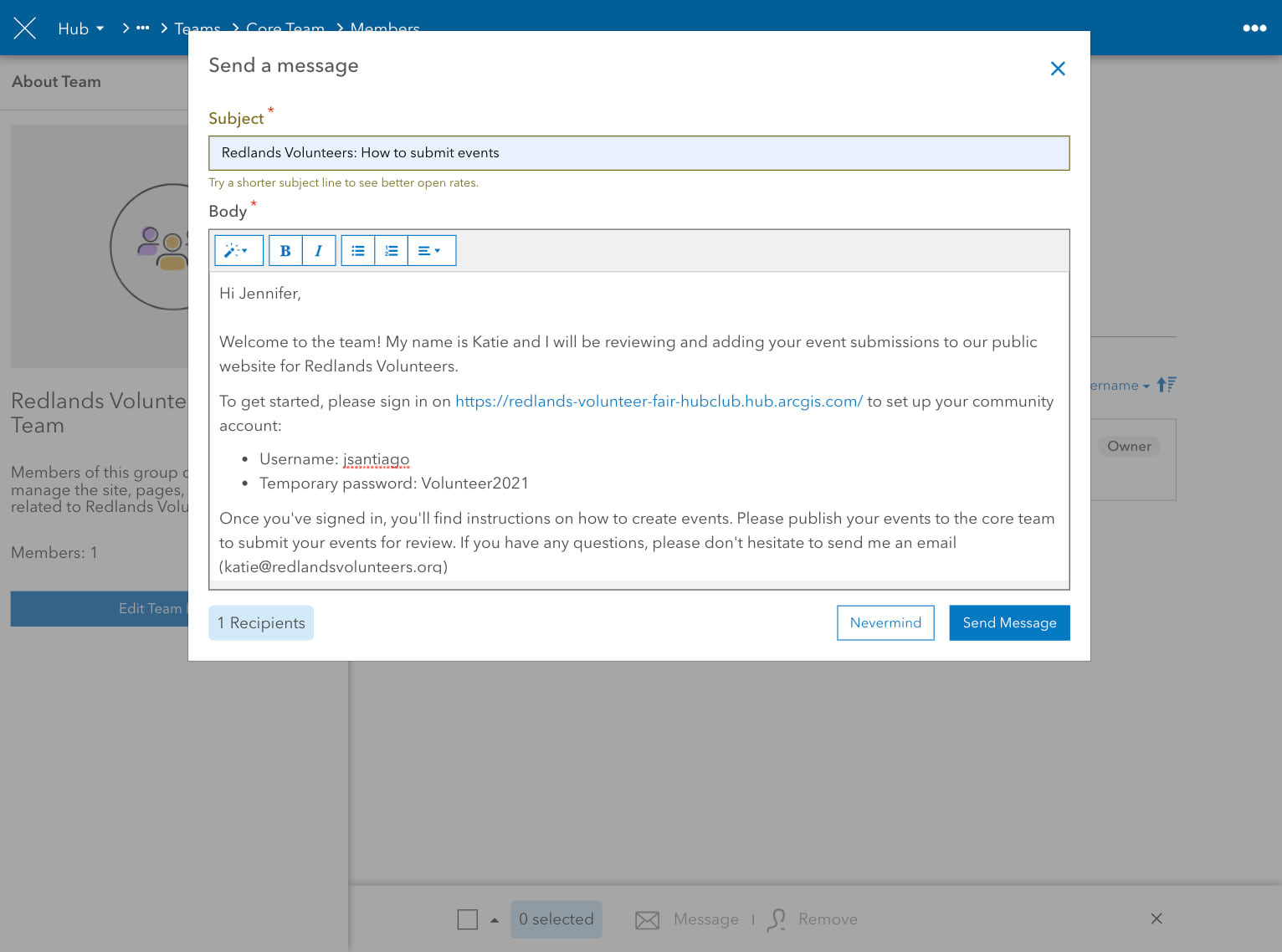
Task: Open the redlands-volunteer-fair hub link
Action: coord(658,401)
